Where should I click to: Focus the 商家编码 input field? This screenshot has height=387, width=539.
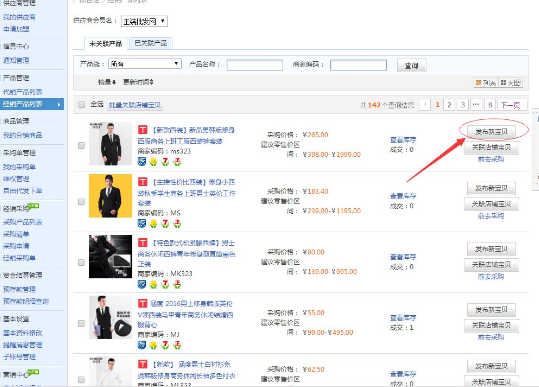tap(358, 65)
